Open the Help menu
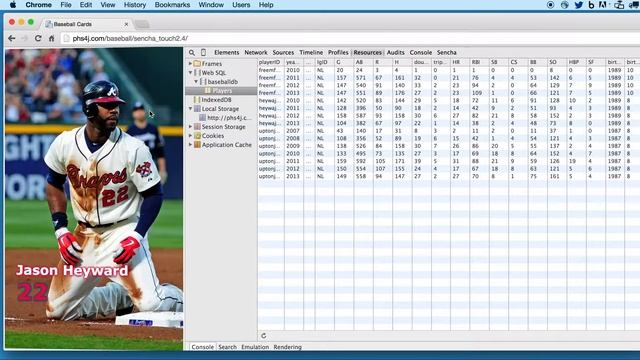This screenshot has height=360, width=640. 266,5
